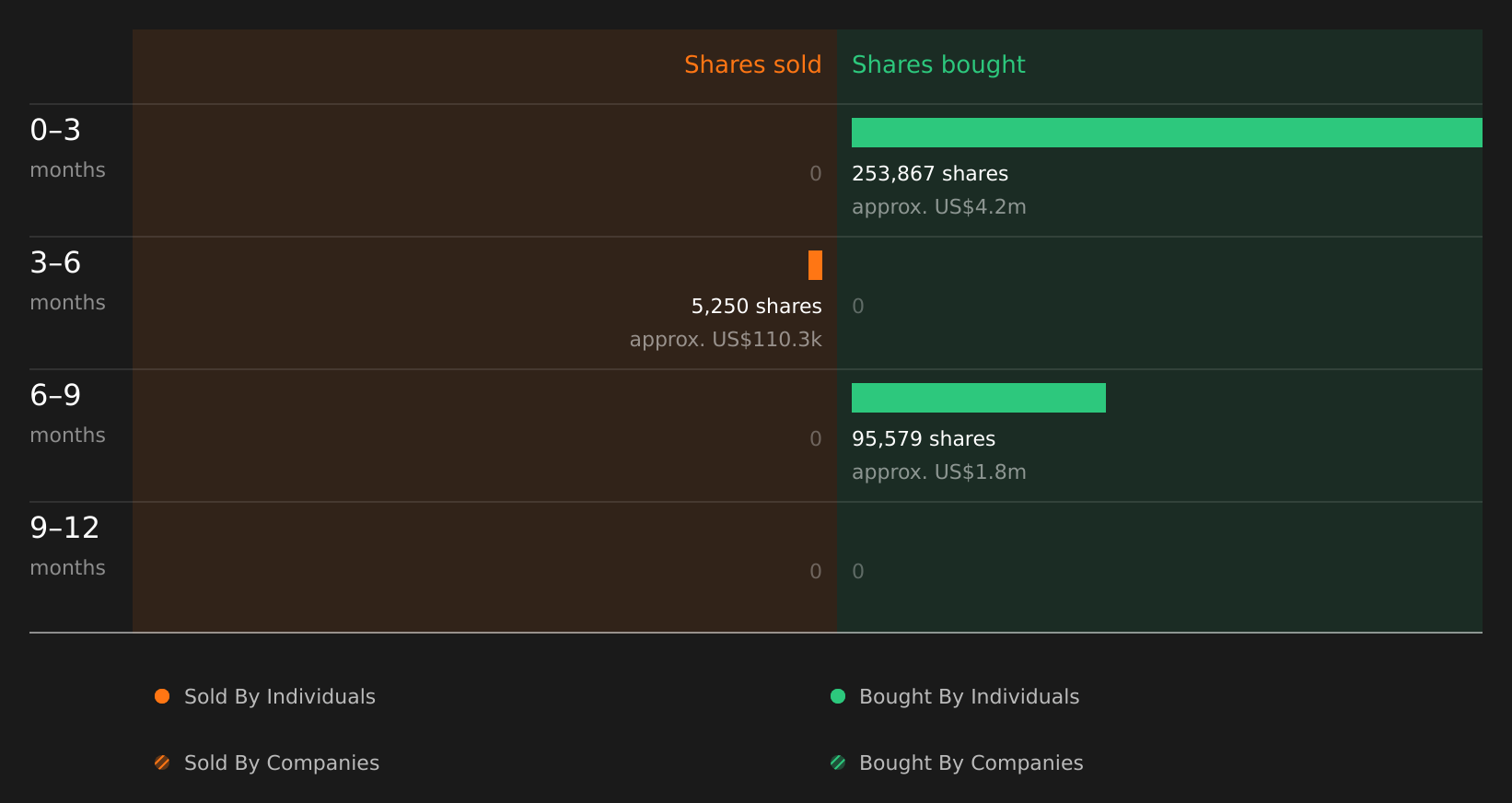
Task: Click the striped Bought By Companies dot
Action: tap(838, 762)
